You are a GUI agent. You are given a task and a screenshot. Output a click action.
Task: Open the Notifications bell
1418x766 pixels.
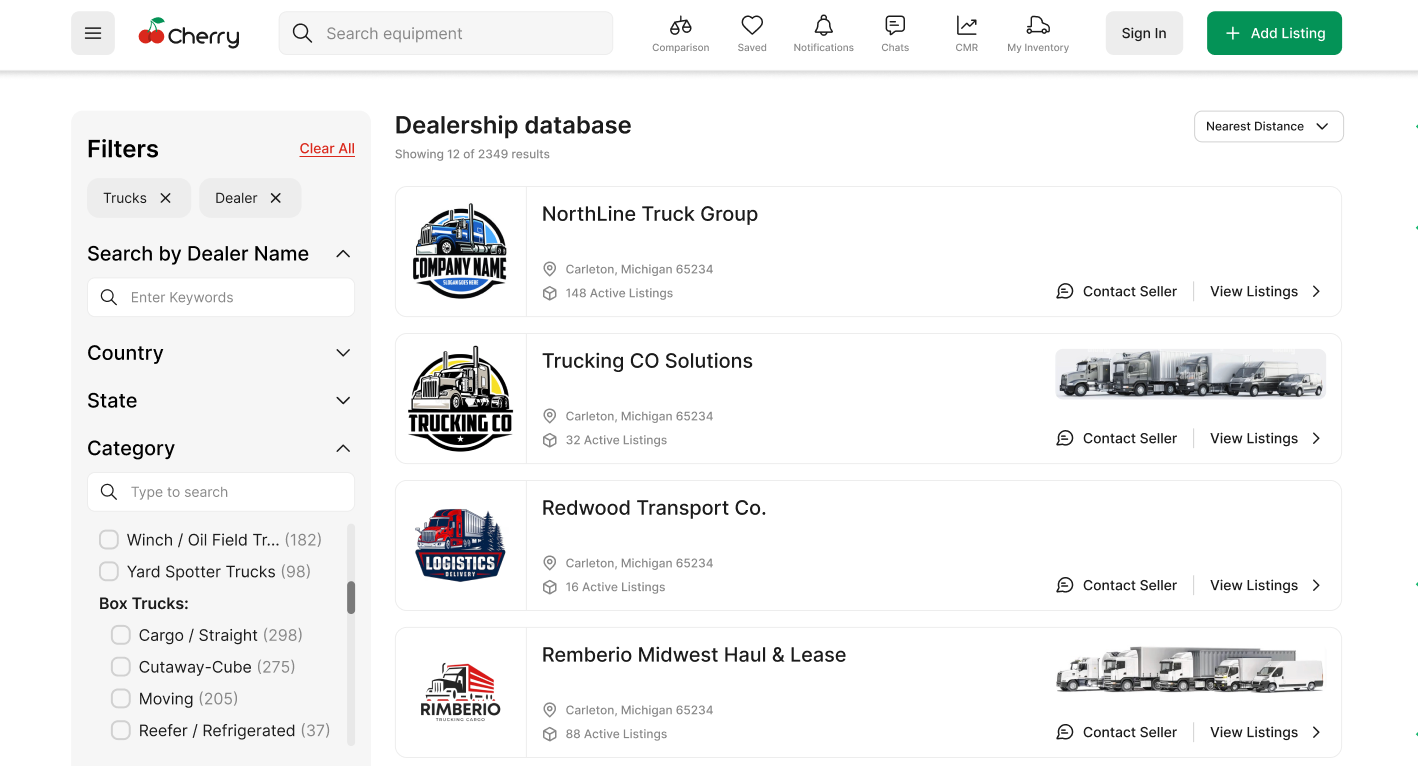[x=823, y=26]
